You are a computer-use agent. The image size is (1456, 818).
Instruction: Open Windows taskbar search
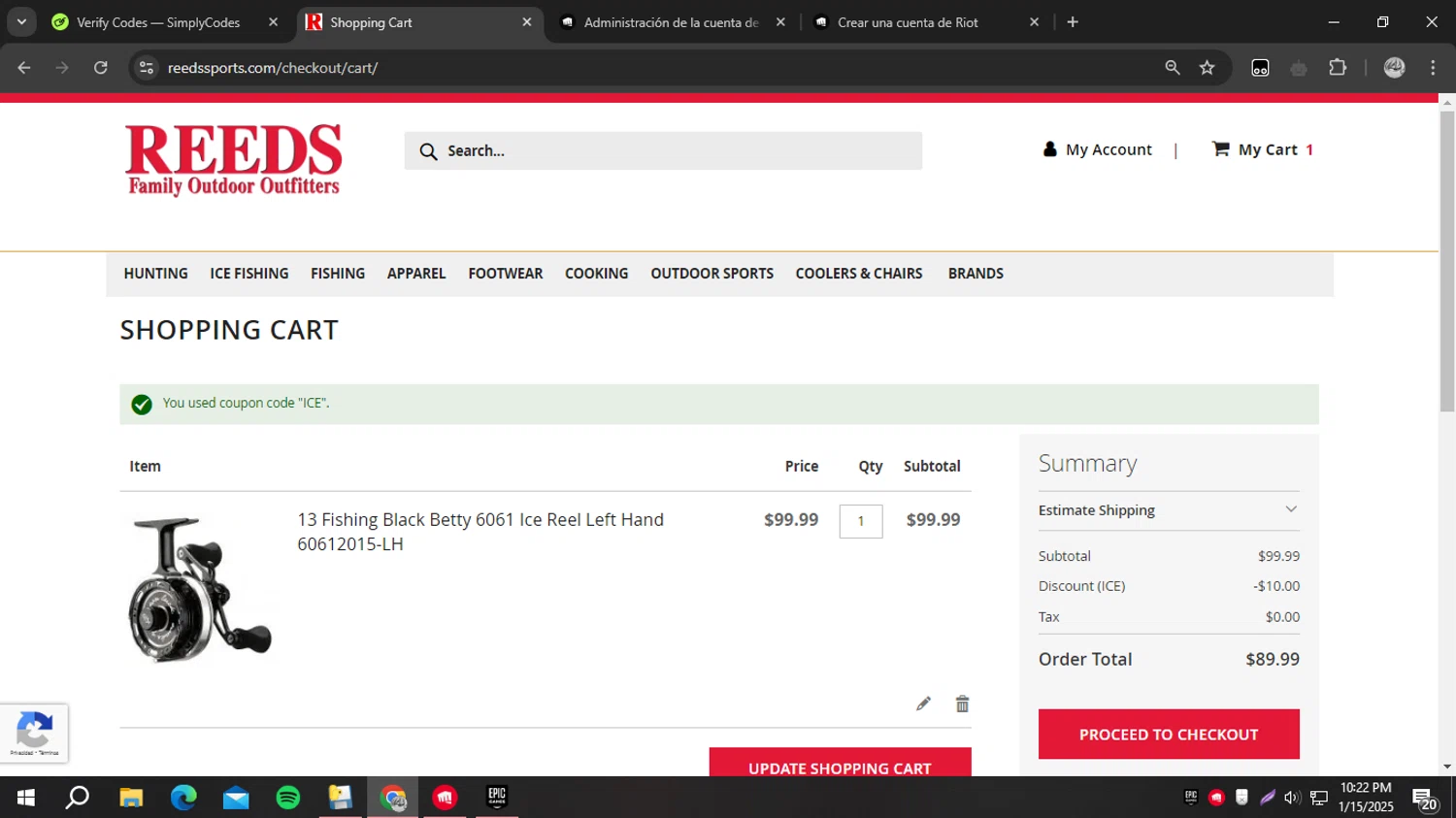[x=78, y=798]
